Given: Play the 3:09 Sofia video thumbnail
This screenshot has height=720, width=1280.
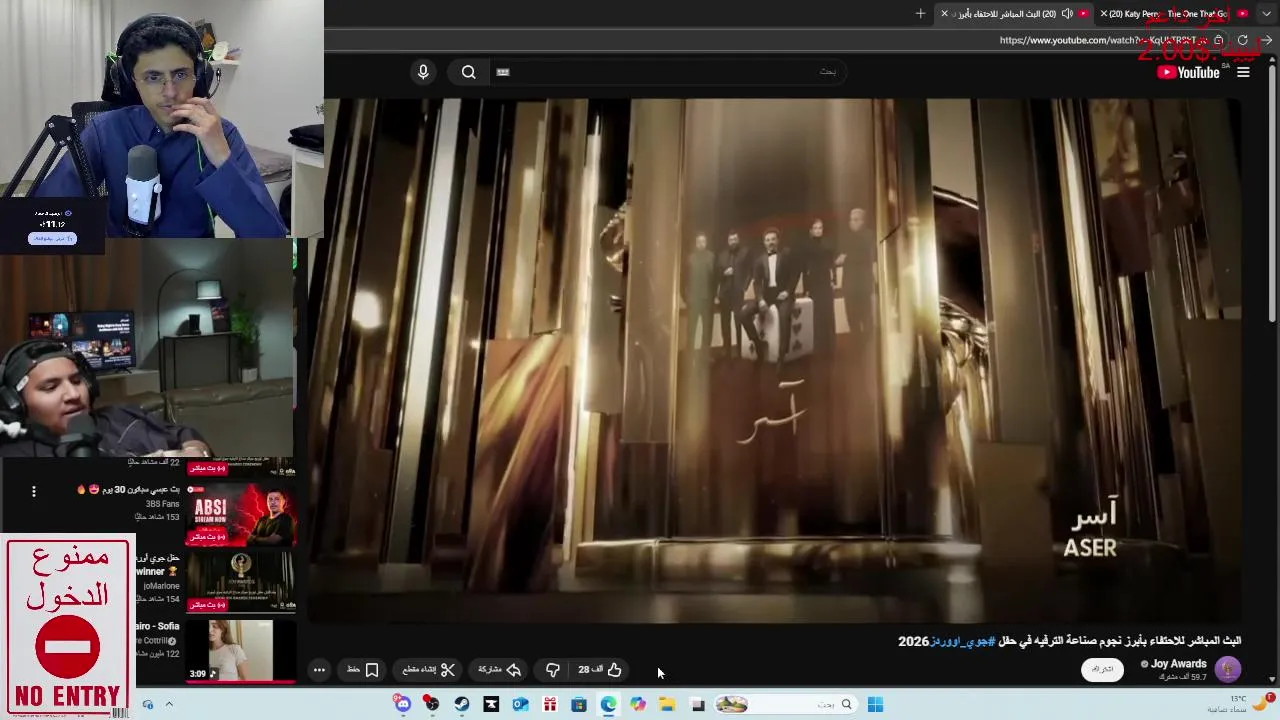Looking at the screenshot, I should click(241, 650).
